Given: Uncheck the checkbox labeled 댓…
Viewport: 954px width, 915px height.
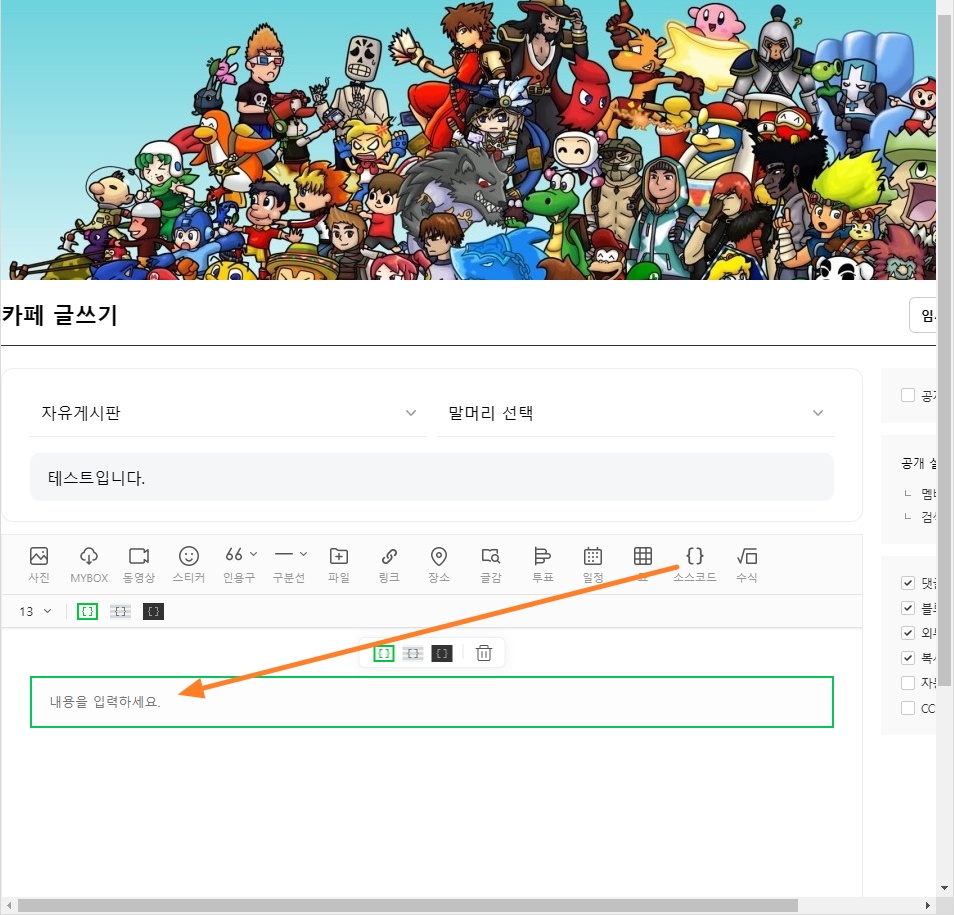Looking at the screenshot, I should [x=908, y=583].
